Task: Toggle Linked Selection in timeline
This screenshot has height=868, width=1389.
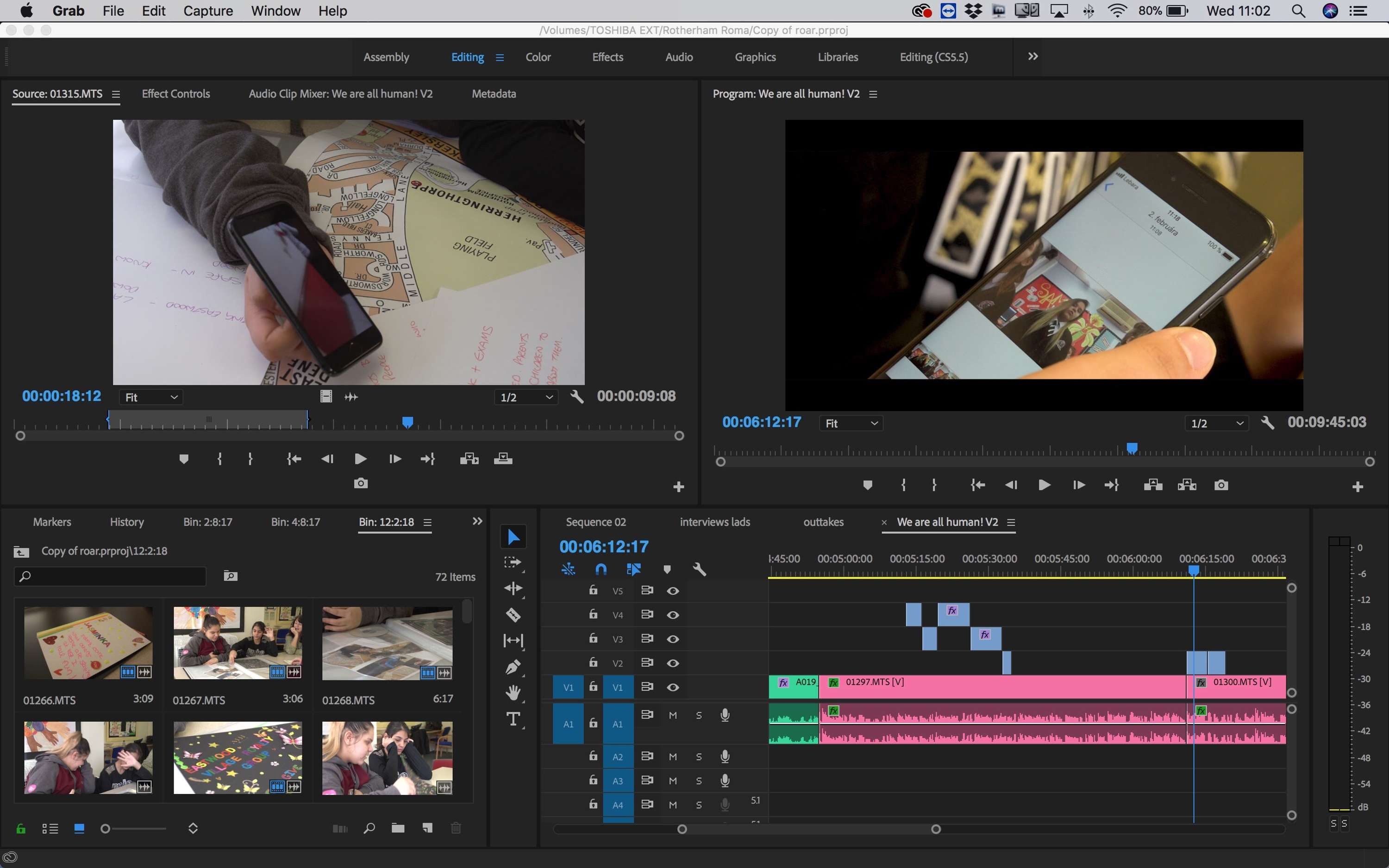Action: coord(634,569)
